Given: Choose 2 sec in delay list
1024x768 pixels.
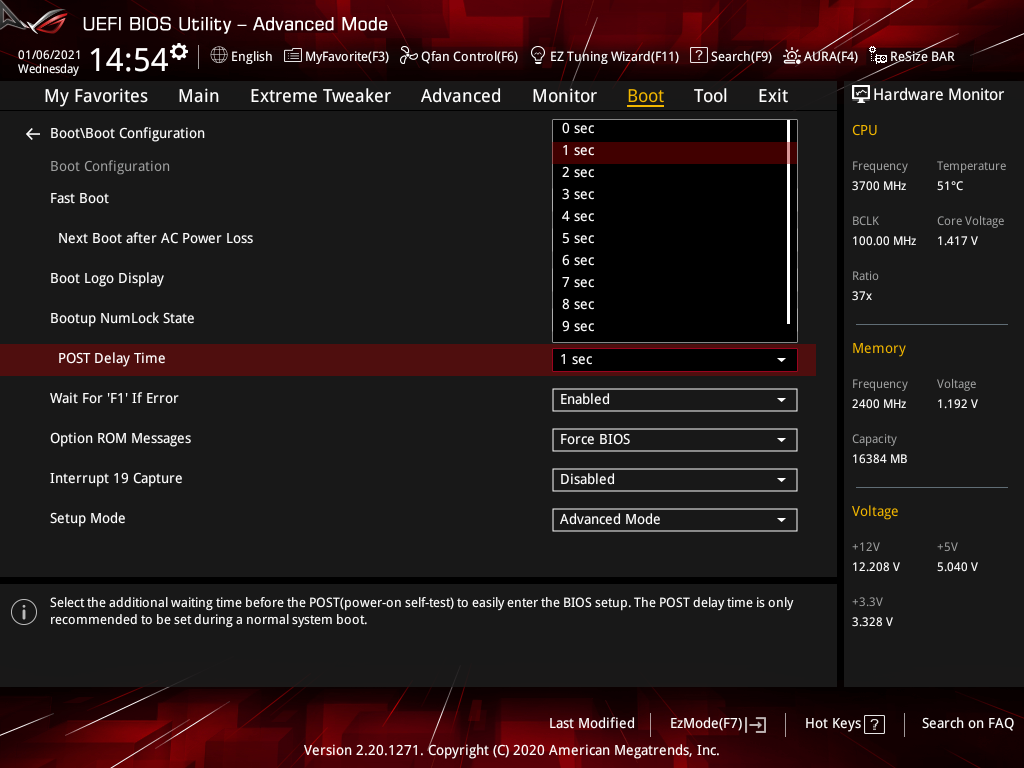Looking at the screenshot, I should (x=671, y=172).
